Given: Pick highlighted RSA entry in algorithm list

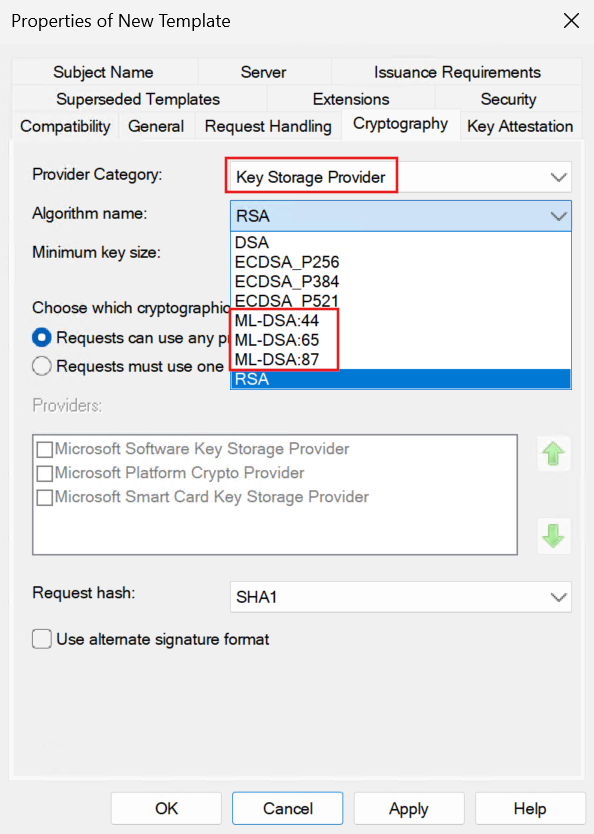Looking at the screenshot, I should (x=400, y=379).
